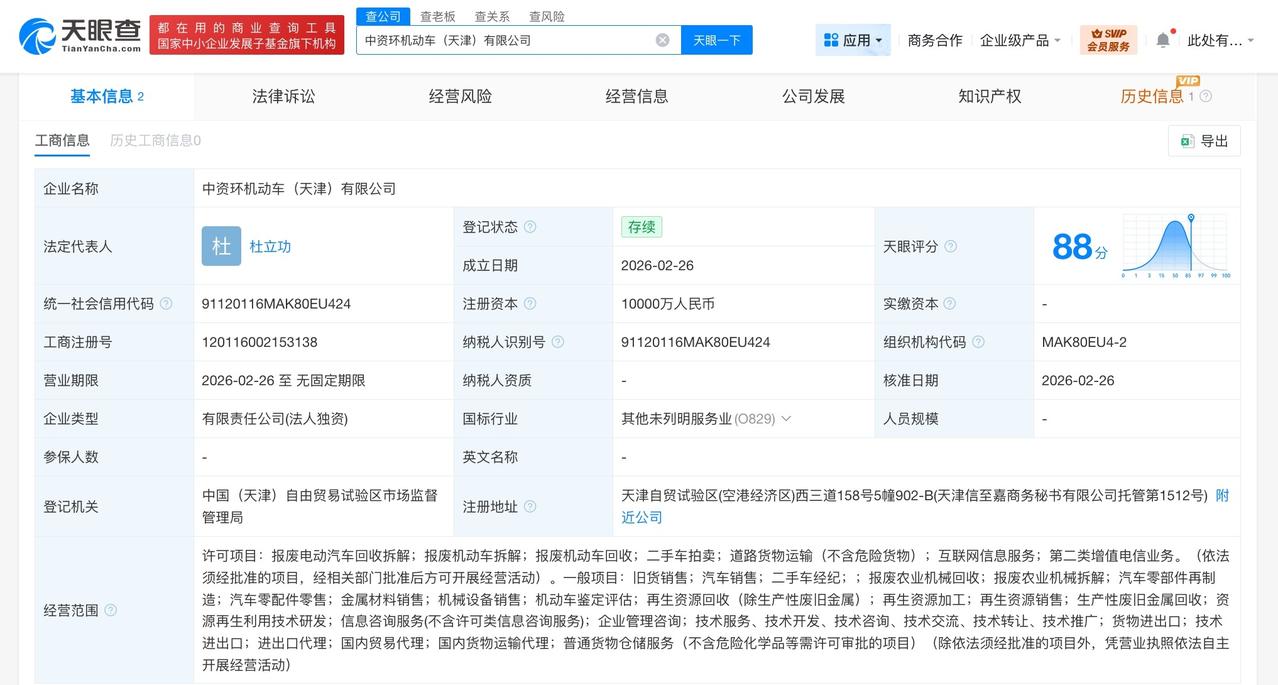Click the info icon next to 历史信息
Image resolution: width=1278 pixels, height=685 pixels.
pyautogui.click(x=1206, y=96)
